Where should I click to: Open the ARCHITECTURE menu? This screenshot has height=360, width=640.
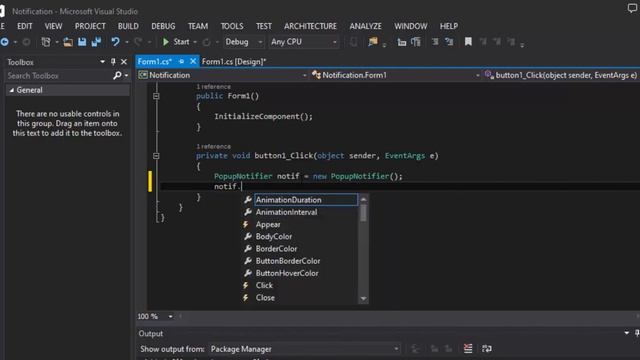click(310, 26)
